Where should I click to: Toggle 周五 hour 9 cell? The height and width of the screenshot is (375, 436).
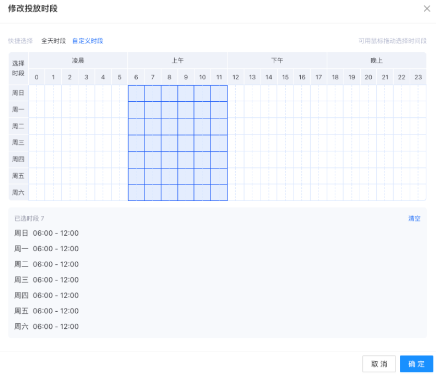click(186, 176)
